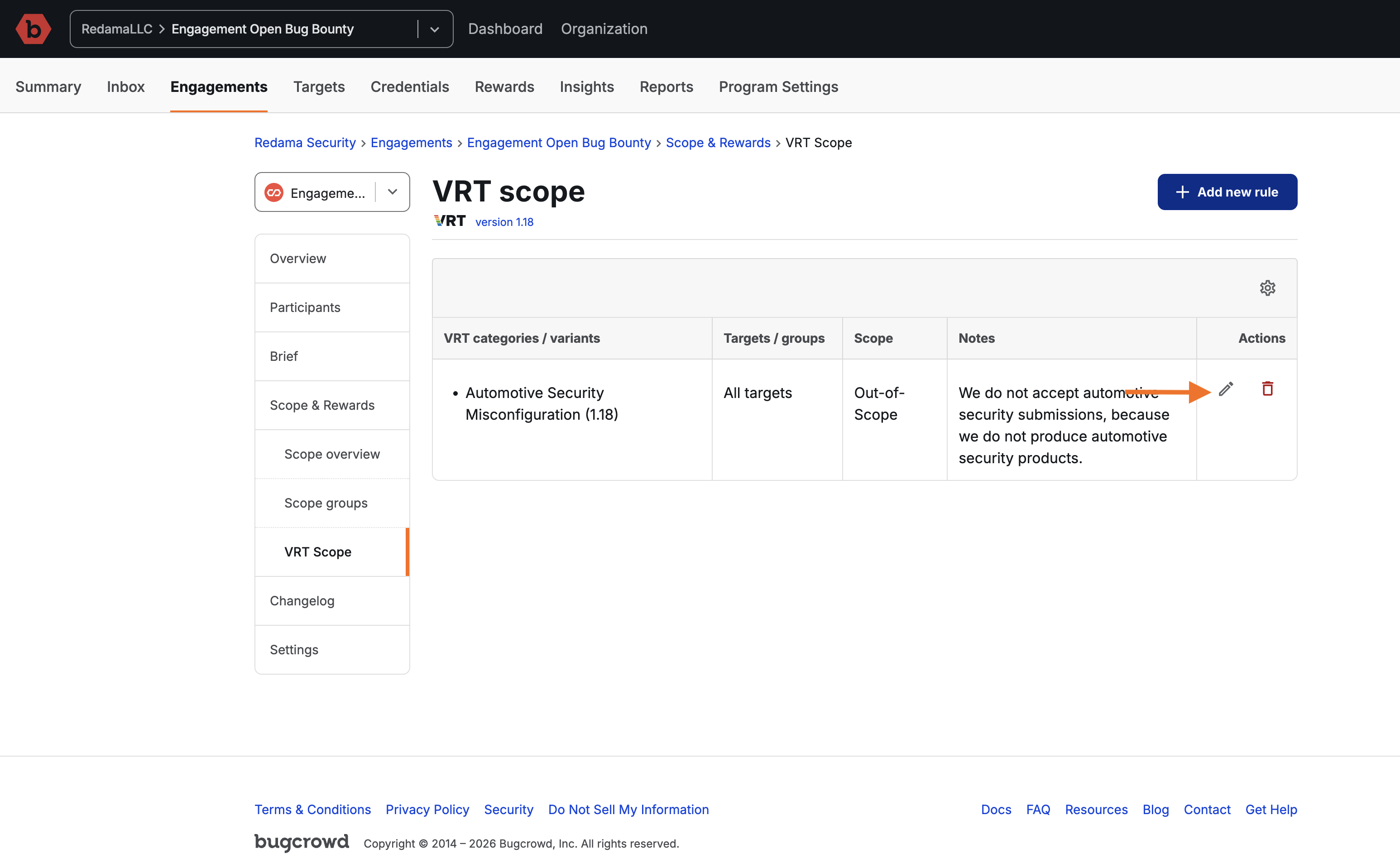The height and width of the screenshot is (863, 1400).
Task: Go to Dashboard in top bar
Action: pyautogui.click(x=505, y=29)
